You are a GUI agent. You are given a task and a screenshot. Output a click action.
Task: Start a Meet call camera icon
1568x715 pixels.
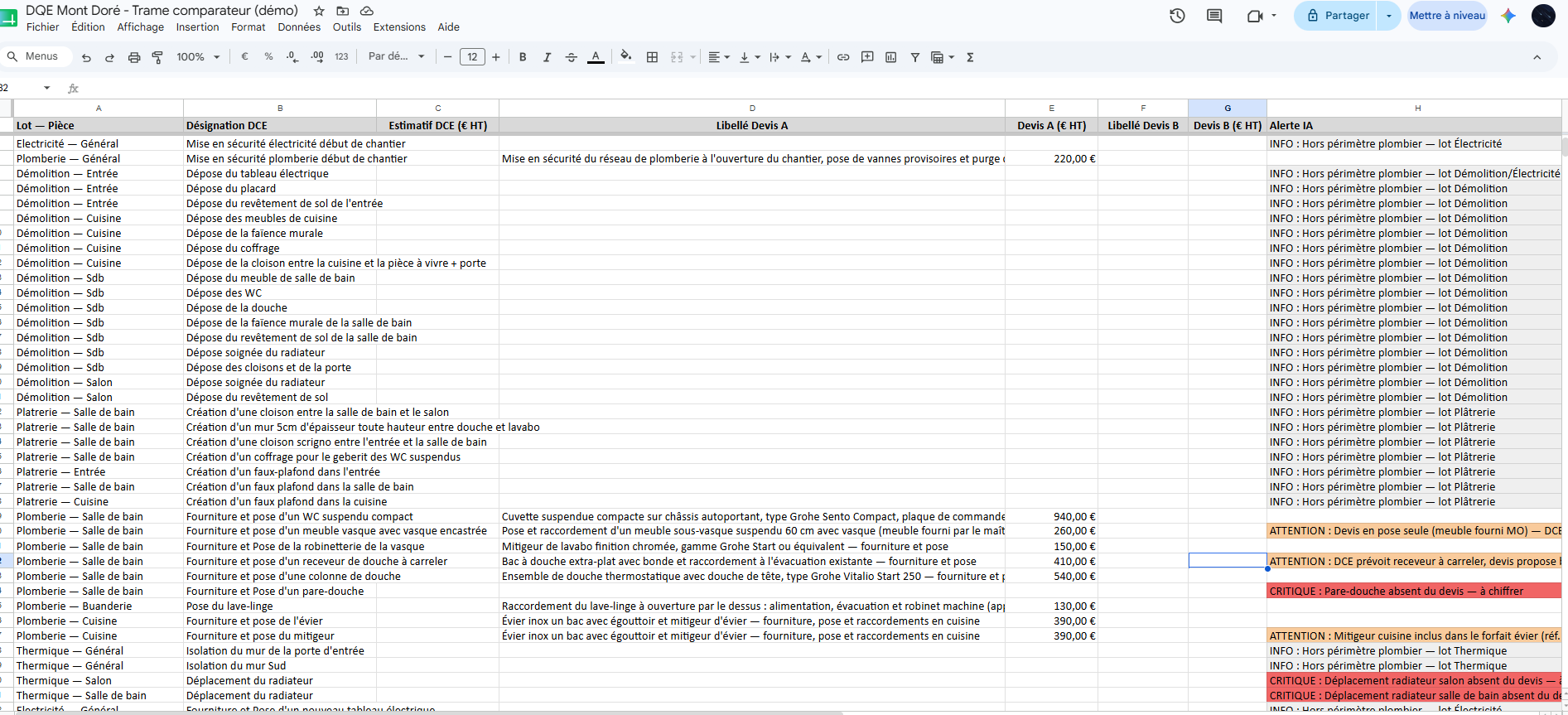(x=1256, y=16)
